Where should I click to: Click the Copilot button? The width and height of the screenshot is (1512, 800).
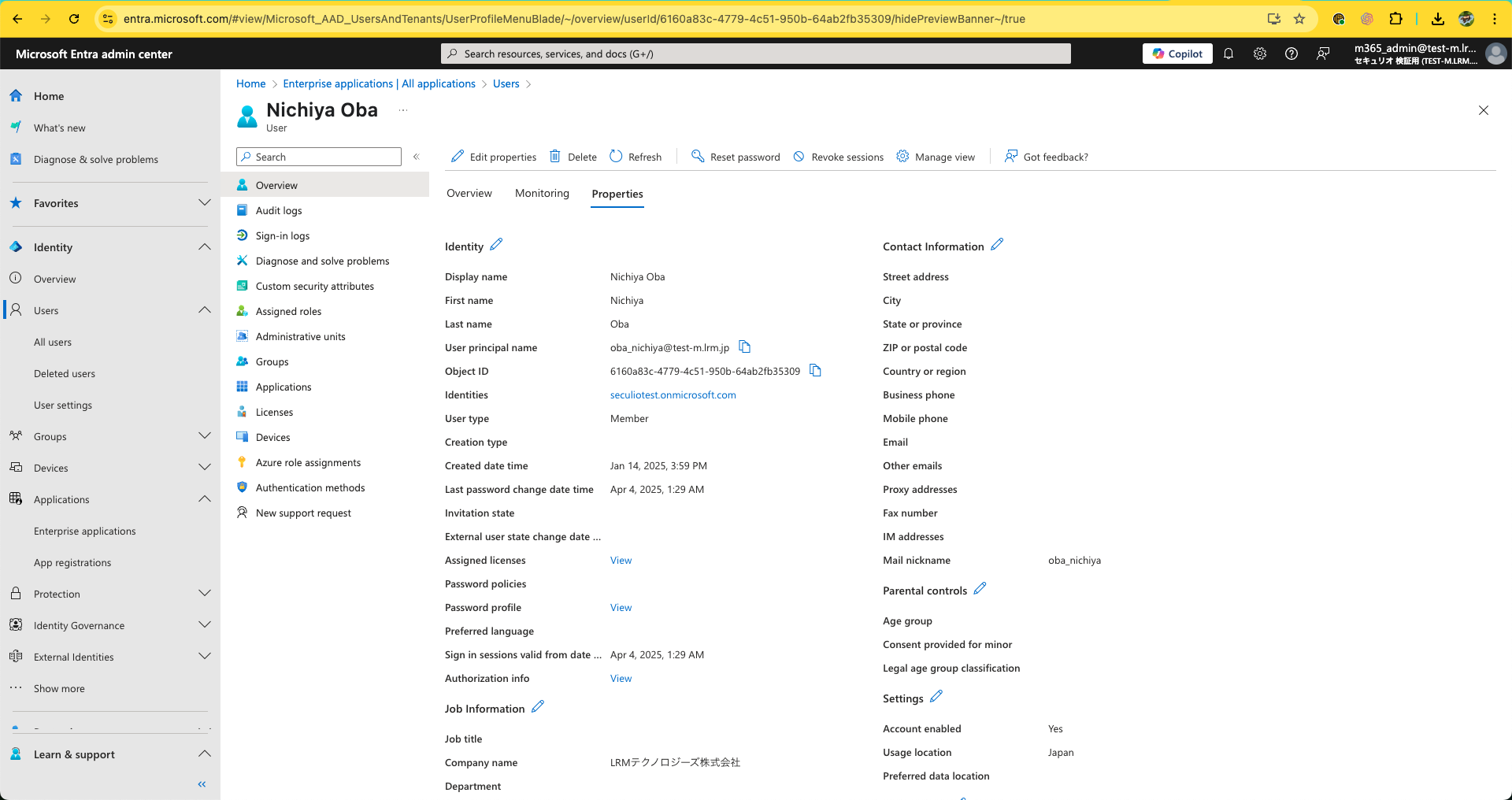pyautogui.click(x=1177, y=54)
